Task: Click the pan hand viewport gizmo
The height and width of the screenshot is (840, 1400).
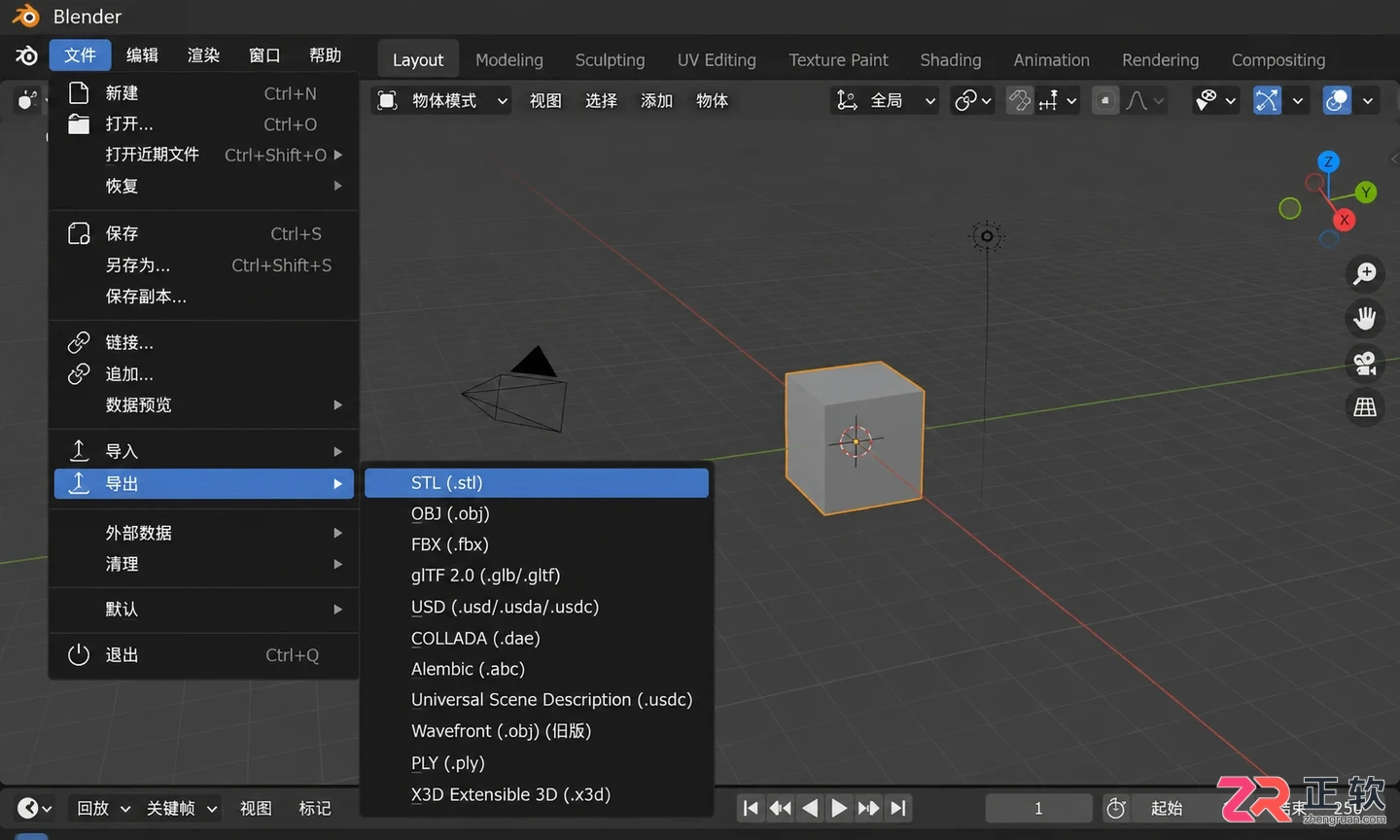Action: (1365, 318)
